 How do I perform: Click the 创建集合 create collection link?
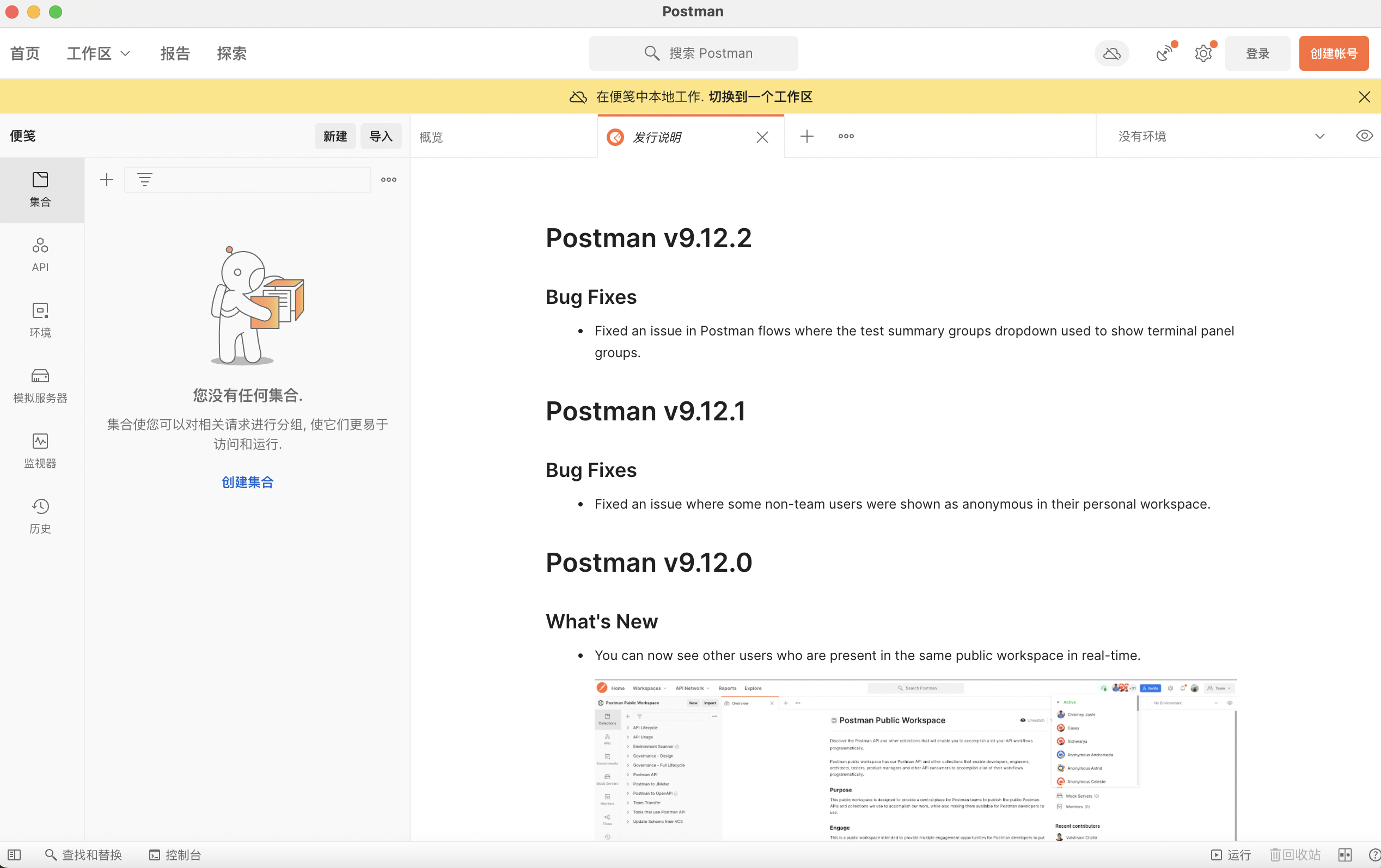coord(248,482)
